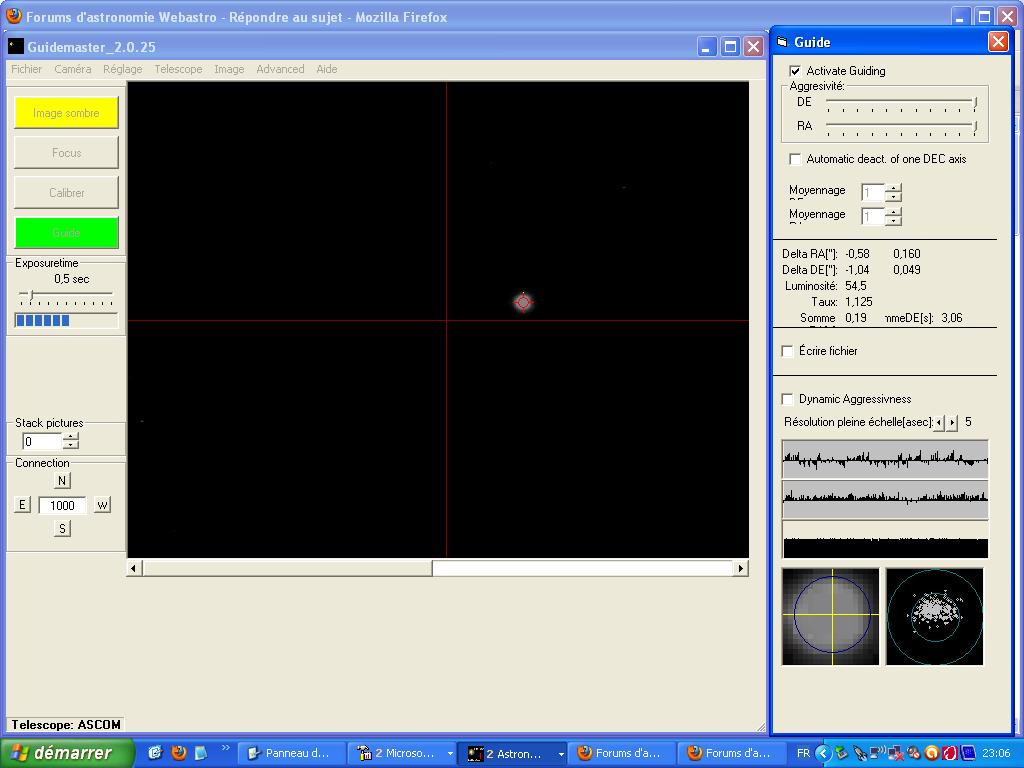Click the yellow Image sombre button

(66, 113)
